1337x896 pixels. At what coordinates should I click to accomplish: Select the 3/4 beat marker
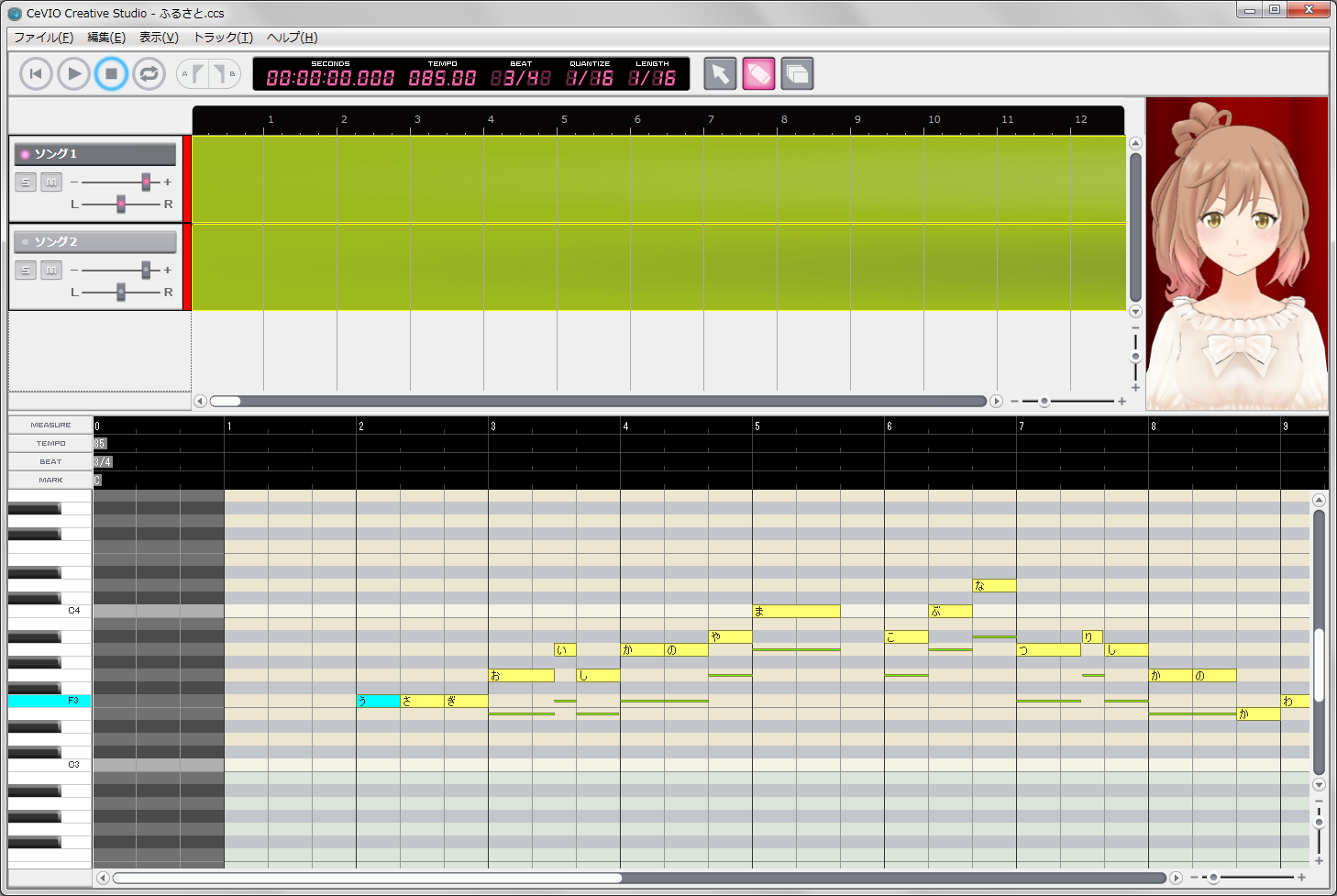point(103,462)
